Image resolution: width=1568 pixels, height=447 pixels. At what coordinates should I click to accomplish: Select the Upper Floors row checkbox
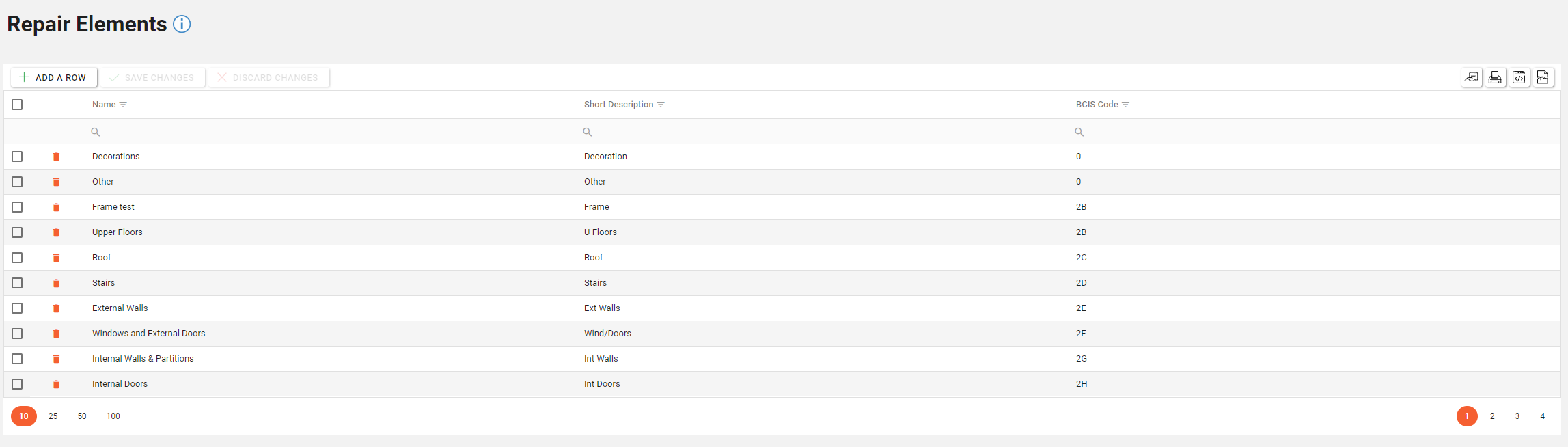pos(17,232)
